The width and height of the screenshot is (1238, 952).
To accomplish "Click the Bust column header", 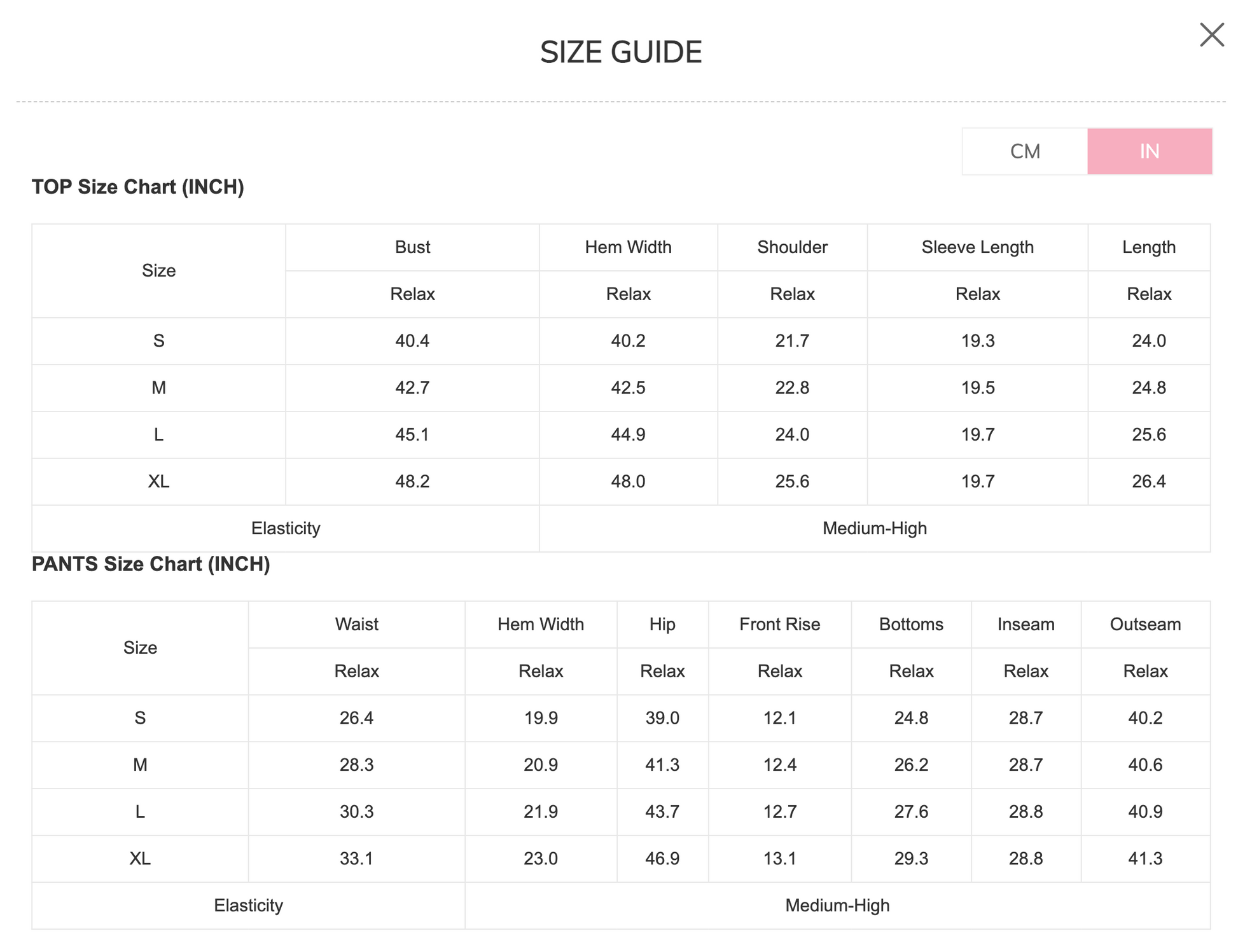I will 412,247.
